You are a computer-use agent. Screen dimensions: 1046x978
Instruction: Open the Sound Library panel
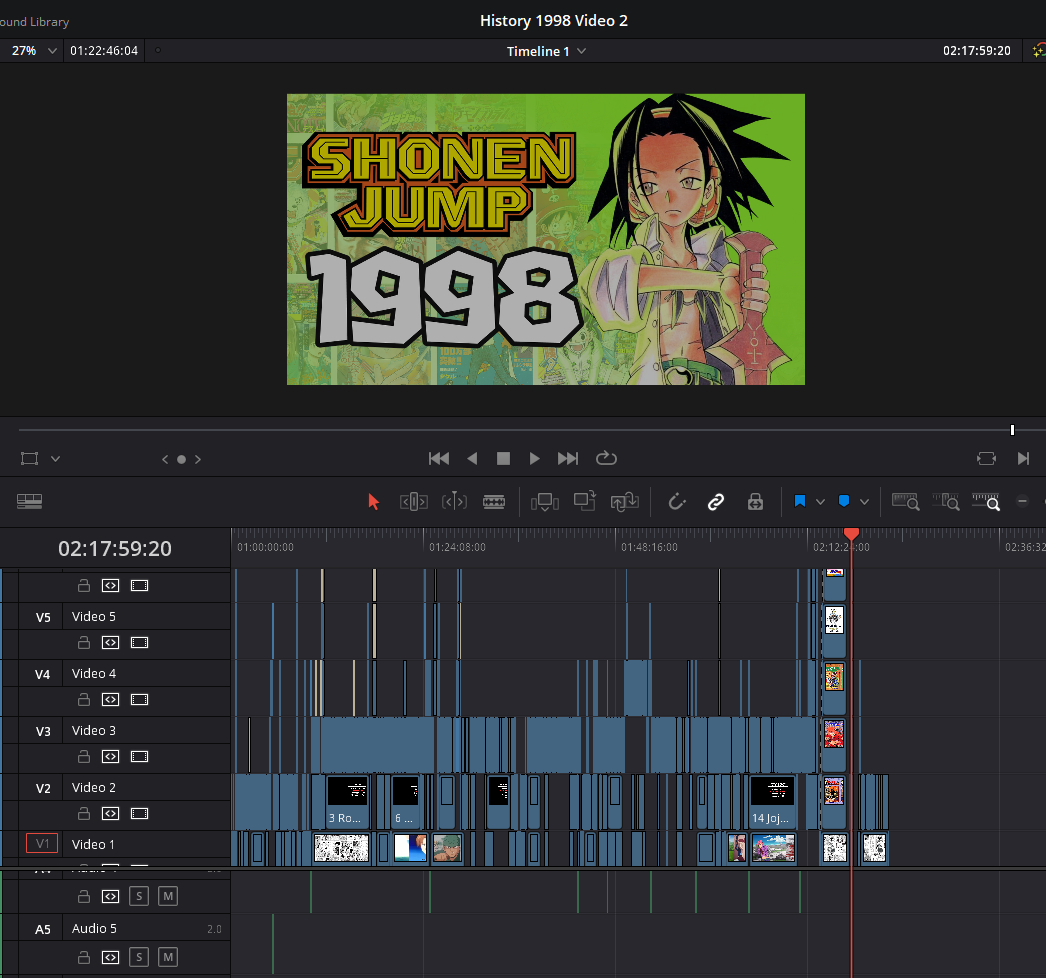(x=35, y=21)
